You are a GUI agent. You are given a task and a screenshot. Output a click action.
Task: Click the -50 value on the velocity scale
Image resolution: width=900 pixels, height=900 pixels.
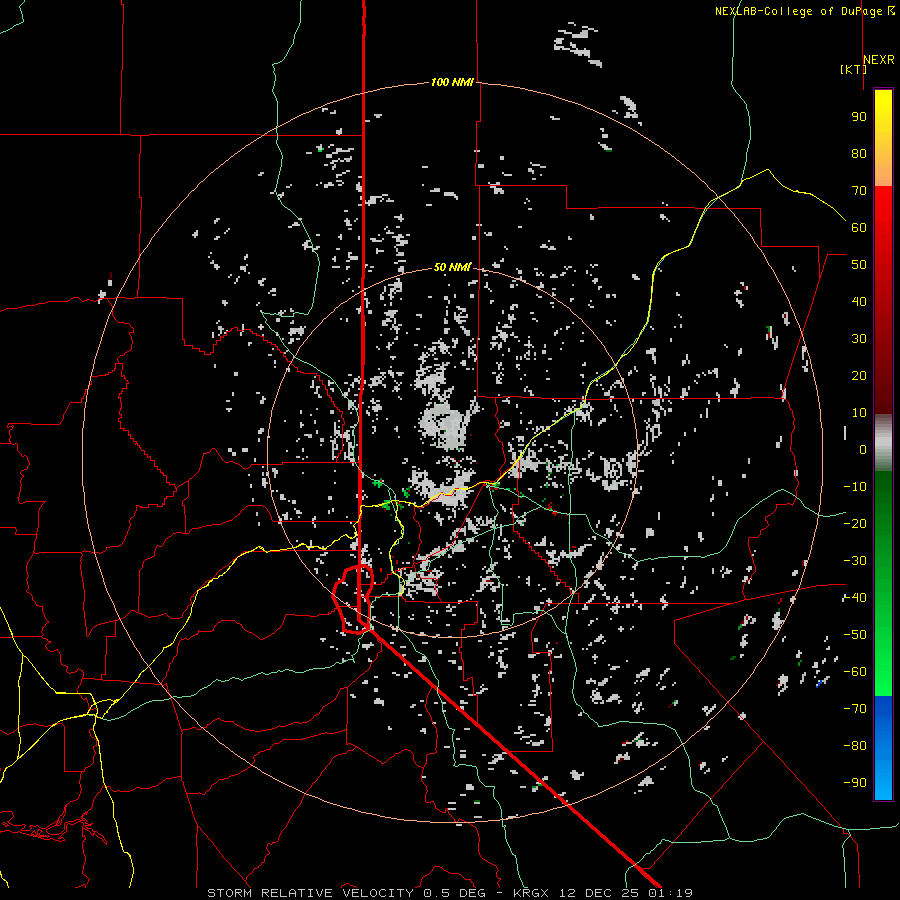855,635
